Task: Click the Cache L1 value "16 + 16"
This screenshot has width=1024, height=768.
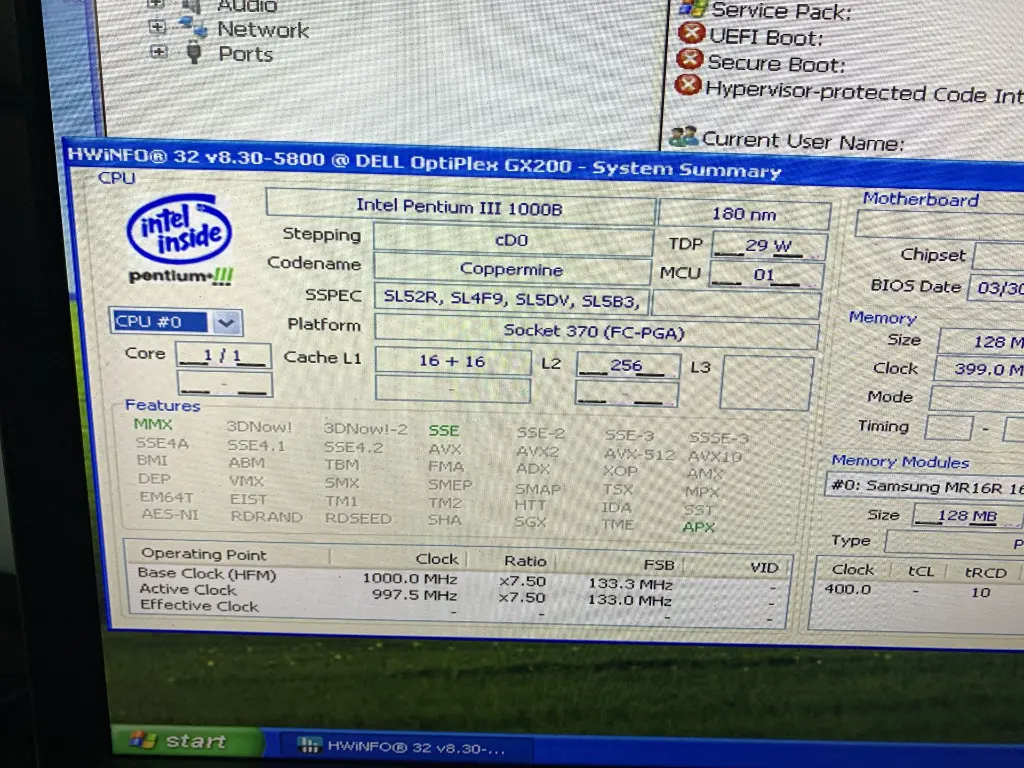Action: pos(452,361)
